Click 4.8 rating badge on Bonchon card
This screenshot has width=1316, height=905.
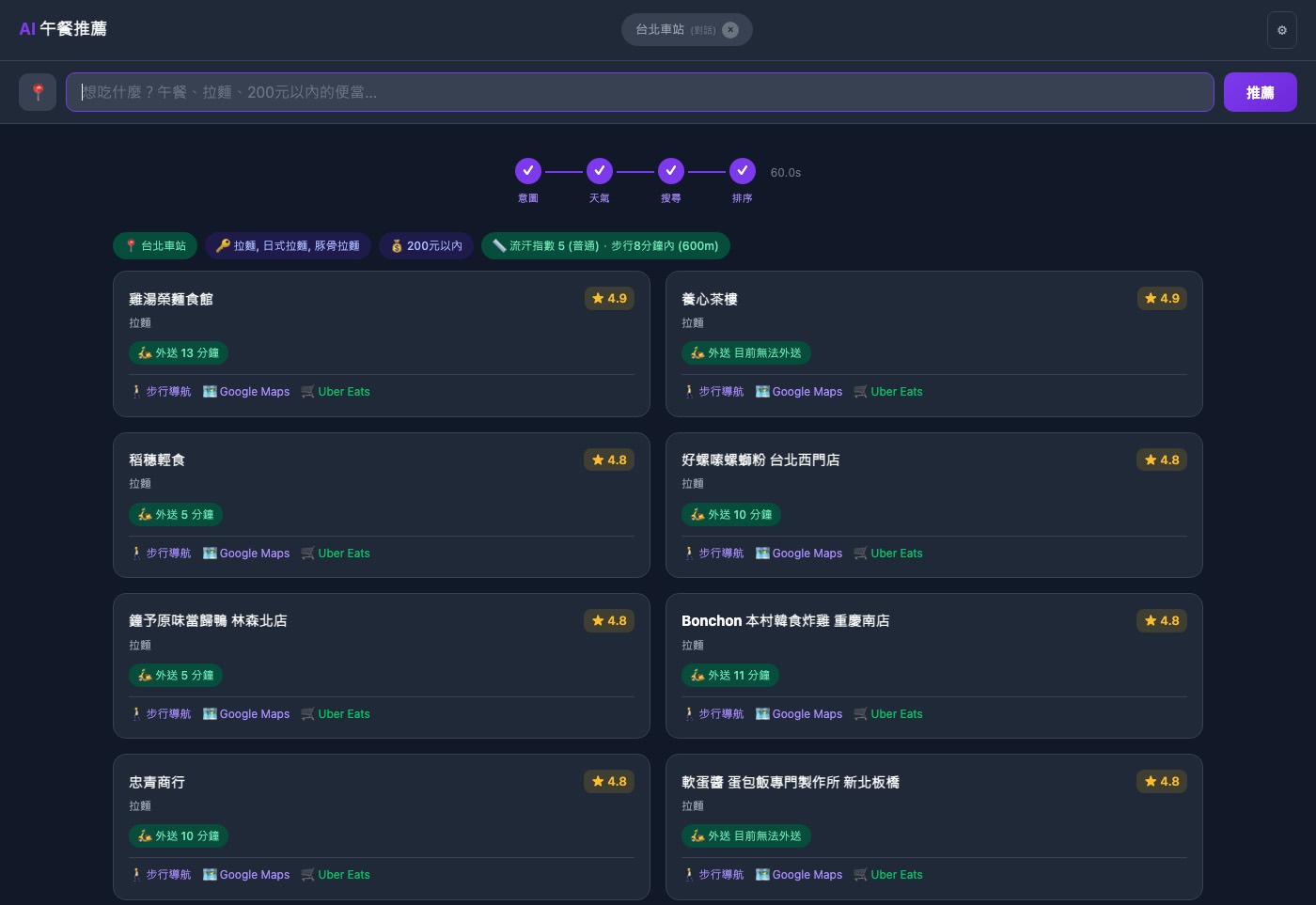1162,621
